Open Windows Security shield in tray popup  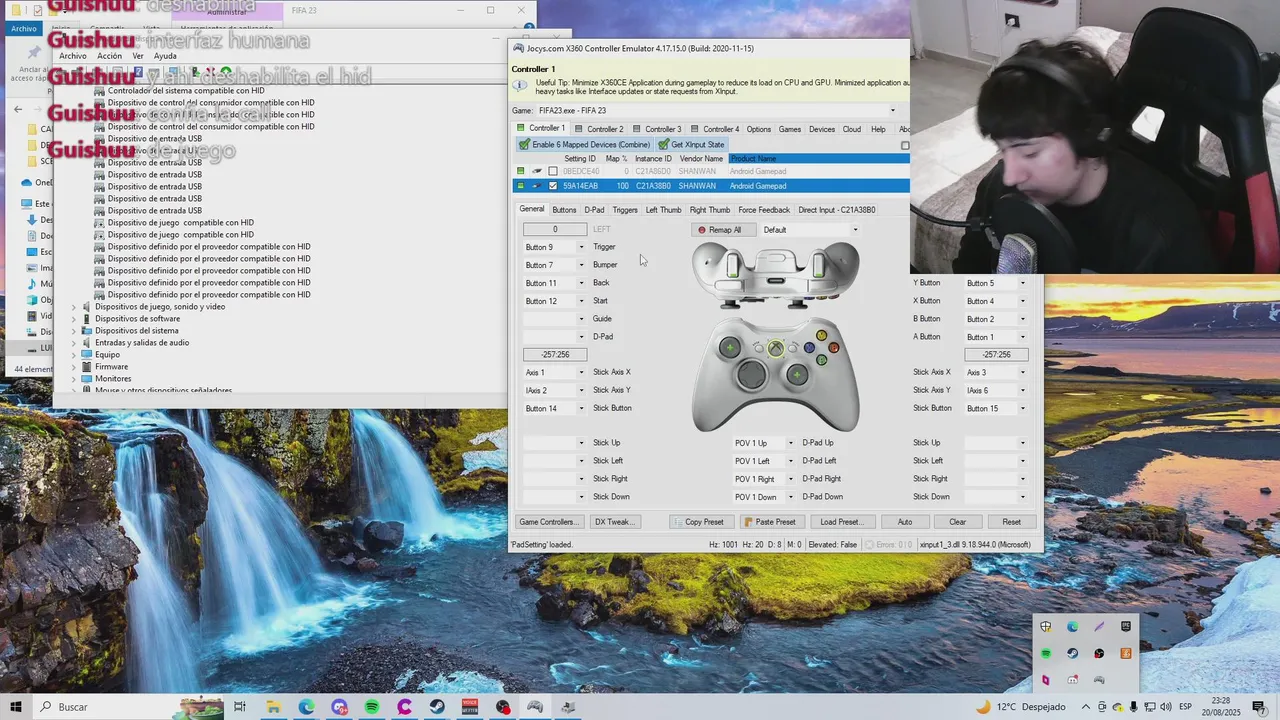(x=1046, y=627)
